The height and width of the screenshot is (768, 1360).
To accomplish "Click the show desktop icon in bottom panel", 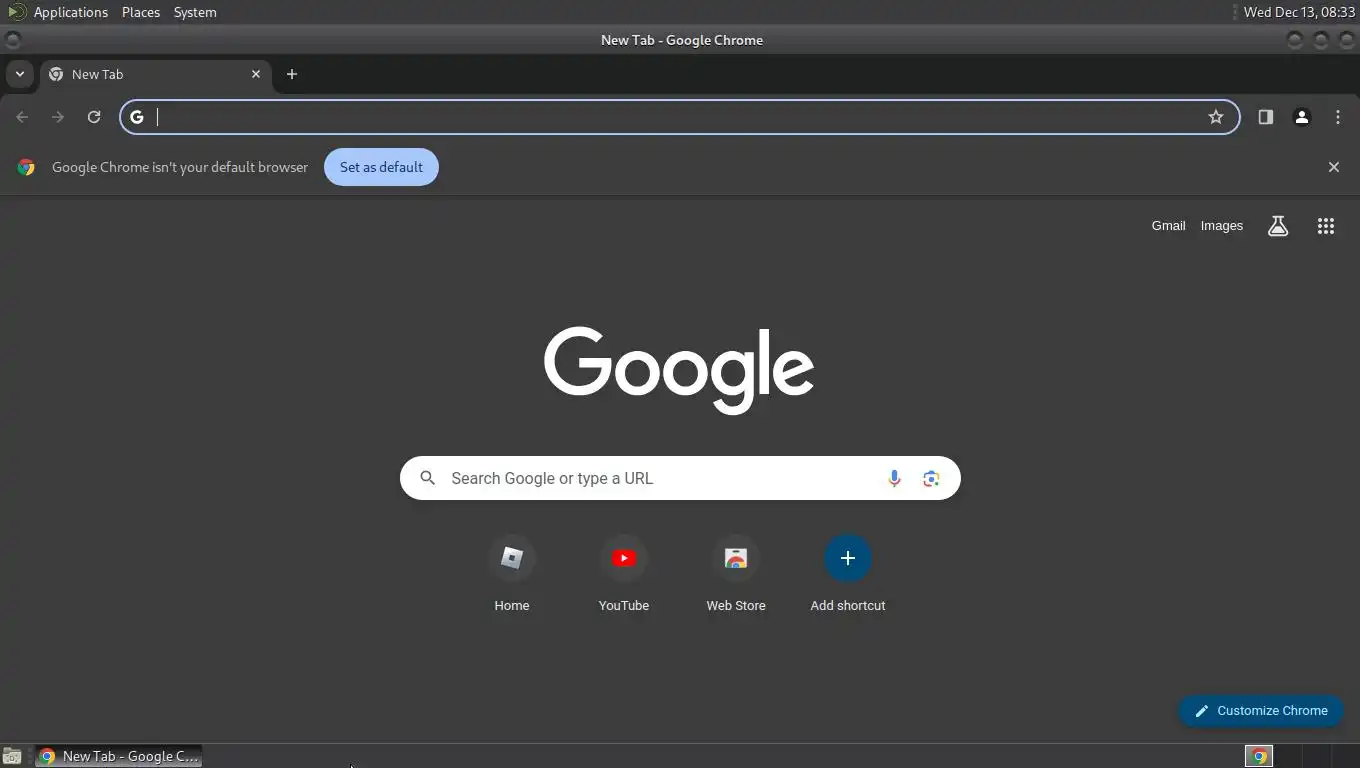I will [12, 756].
